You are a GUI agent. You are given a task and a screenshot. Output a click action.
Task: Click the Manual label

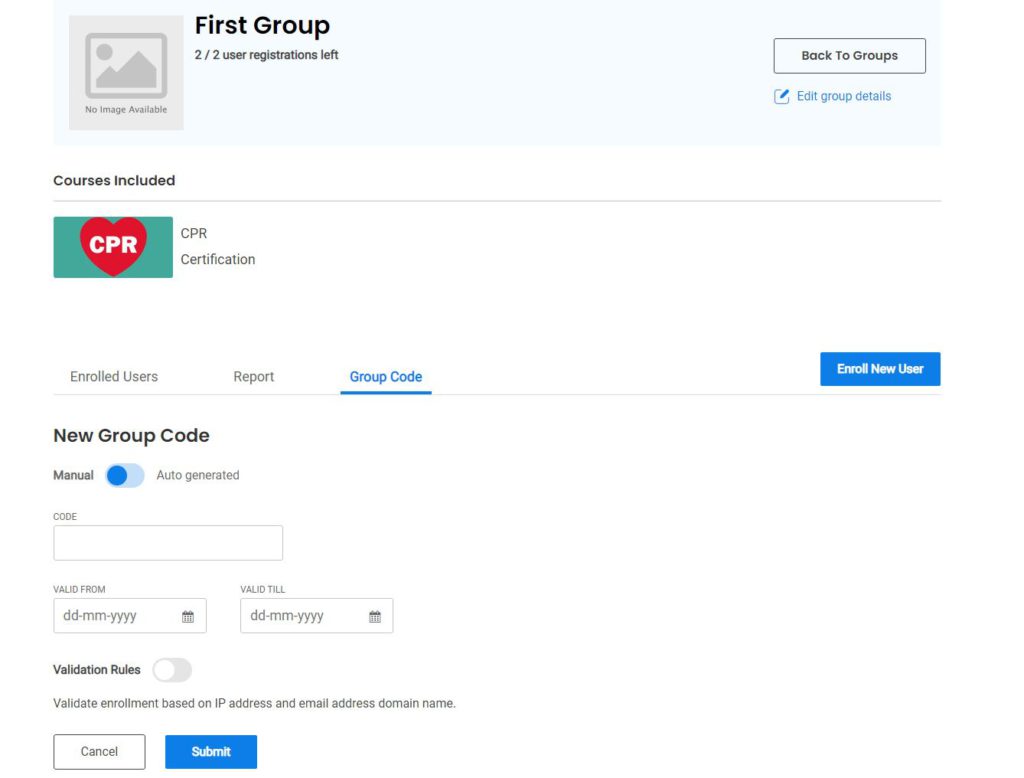73,476
